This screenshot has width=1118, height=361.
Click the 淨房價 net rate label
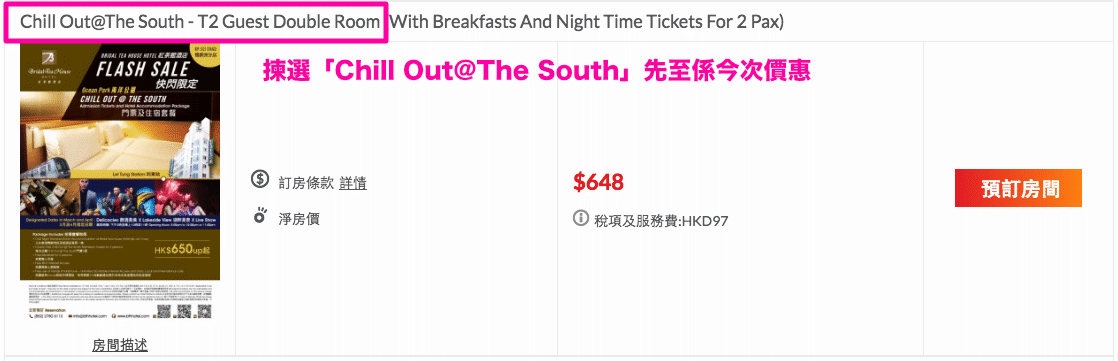(299, 218)
